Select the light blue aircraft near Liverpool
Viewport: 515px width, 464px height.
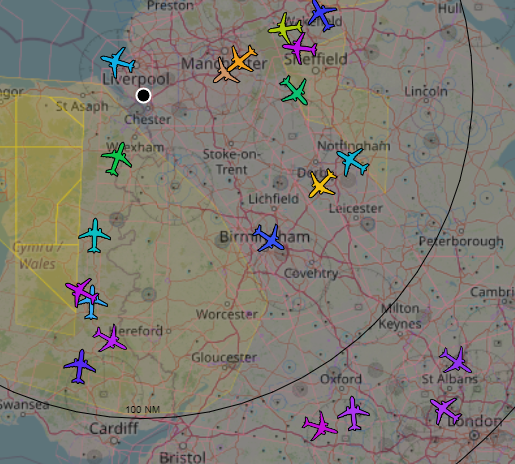[x=118, y=62]
